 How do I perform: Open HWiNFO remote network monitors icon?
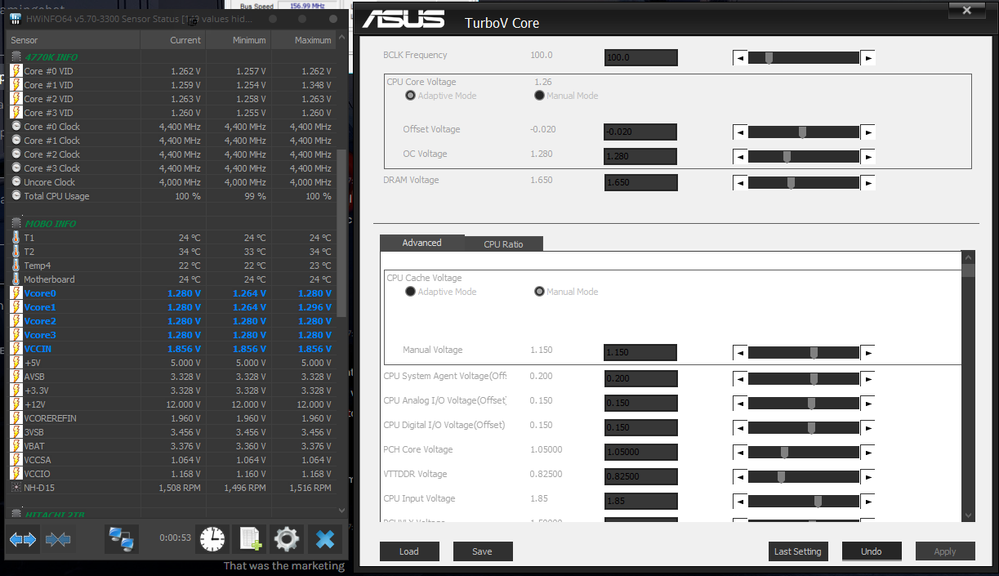[121, 539]
